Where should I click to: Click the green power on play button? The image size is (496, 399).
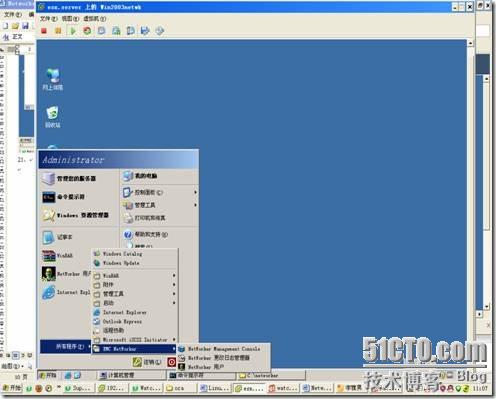pyautogui.click(x=73, y=31)
